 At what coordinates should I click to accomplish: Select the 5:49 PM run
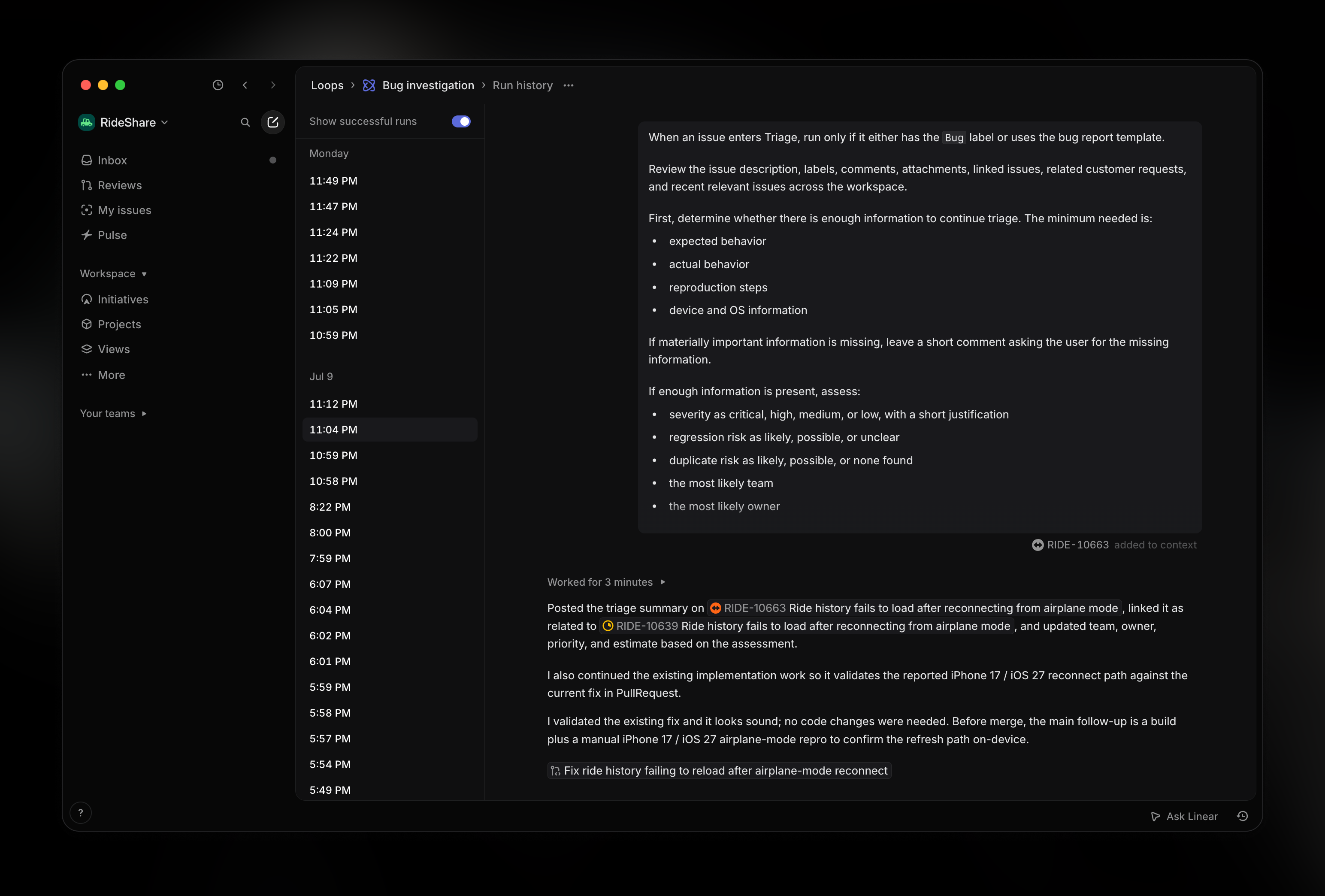click(x=390, y=790)
